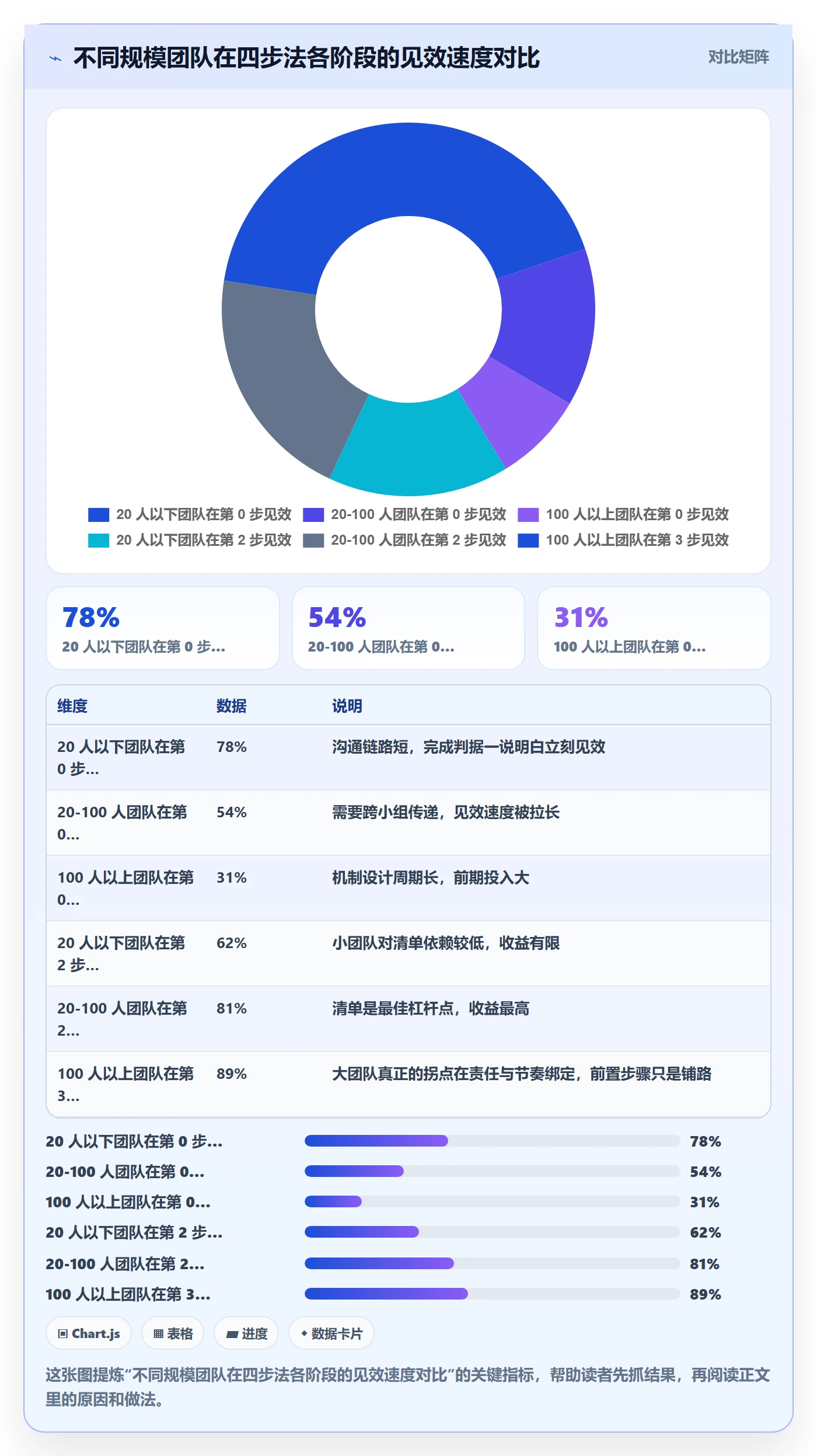
Task: Click 小团队对清单依赖较低，收益有限 in the table
Action: (x=446, y=943)
